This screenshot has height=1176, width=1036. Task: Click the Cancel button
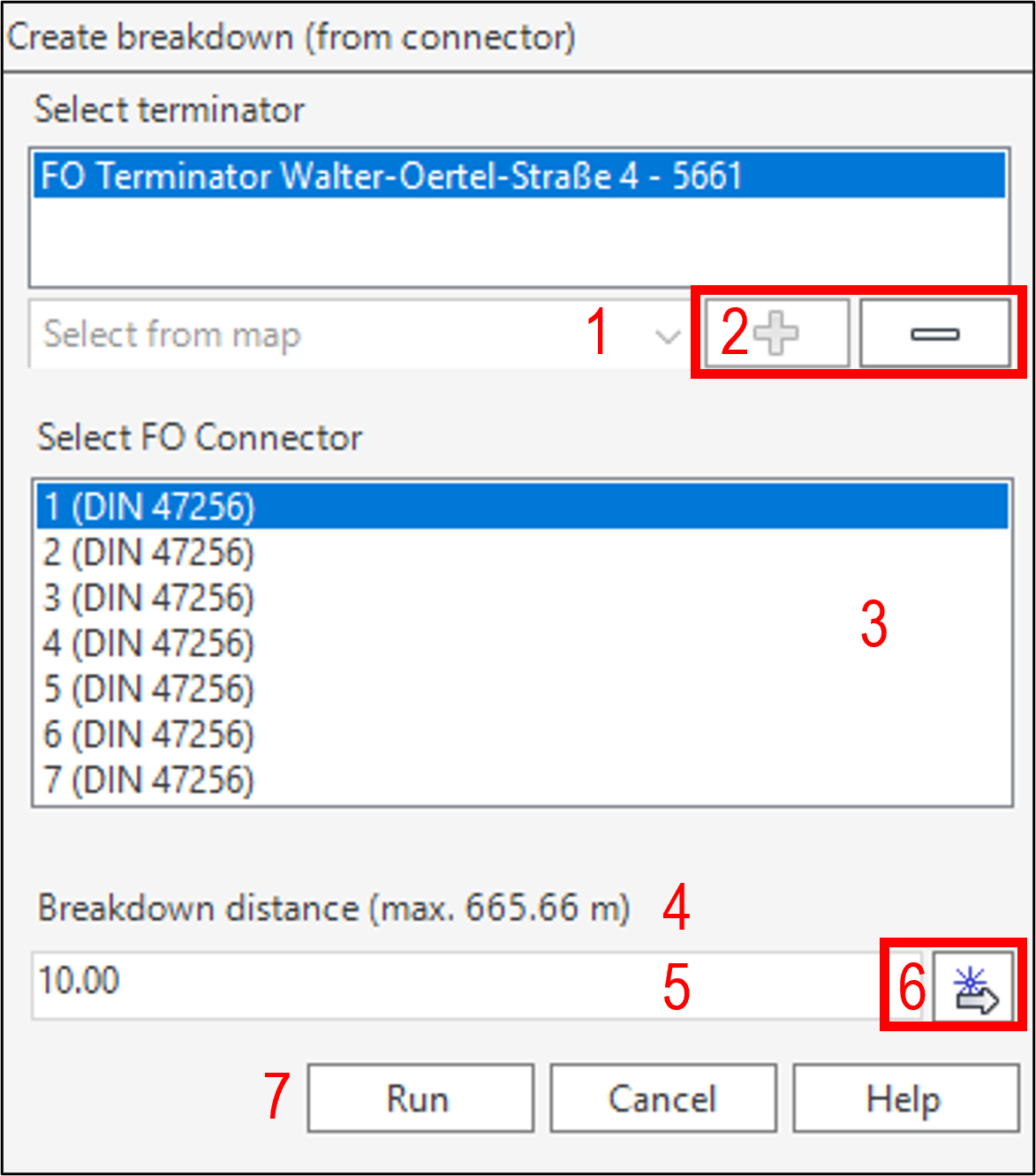662,1099
